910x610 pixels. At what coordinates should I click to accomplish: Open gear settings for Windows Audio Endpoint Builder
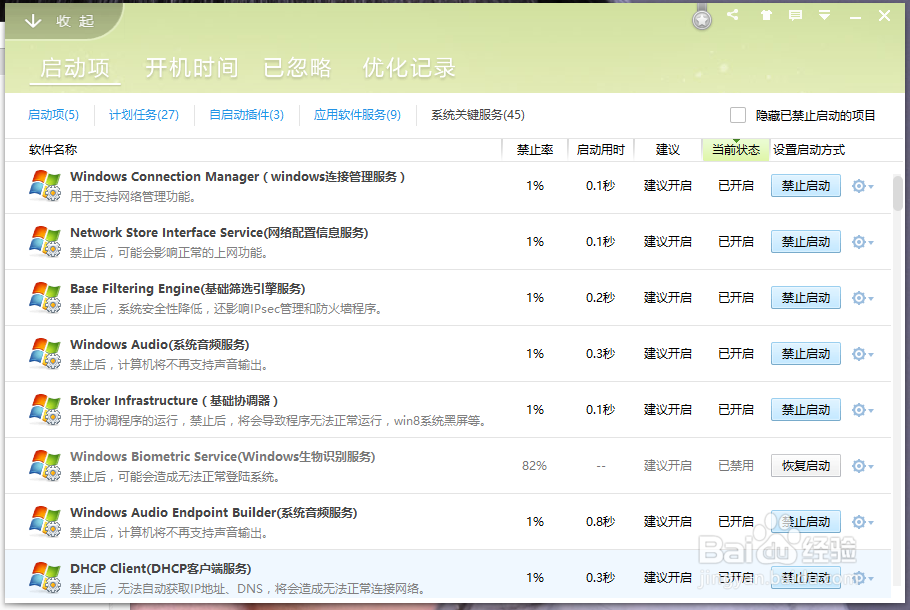point(862,522)
